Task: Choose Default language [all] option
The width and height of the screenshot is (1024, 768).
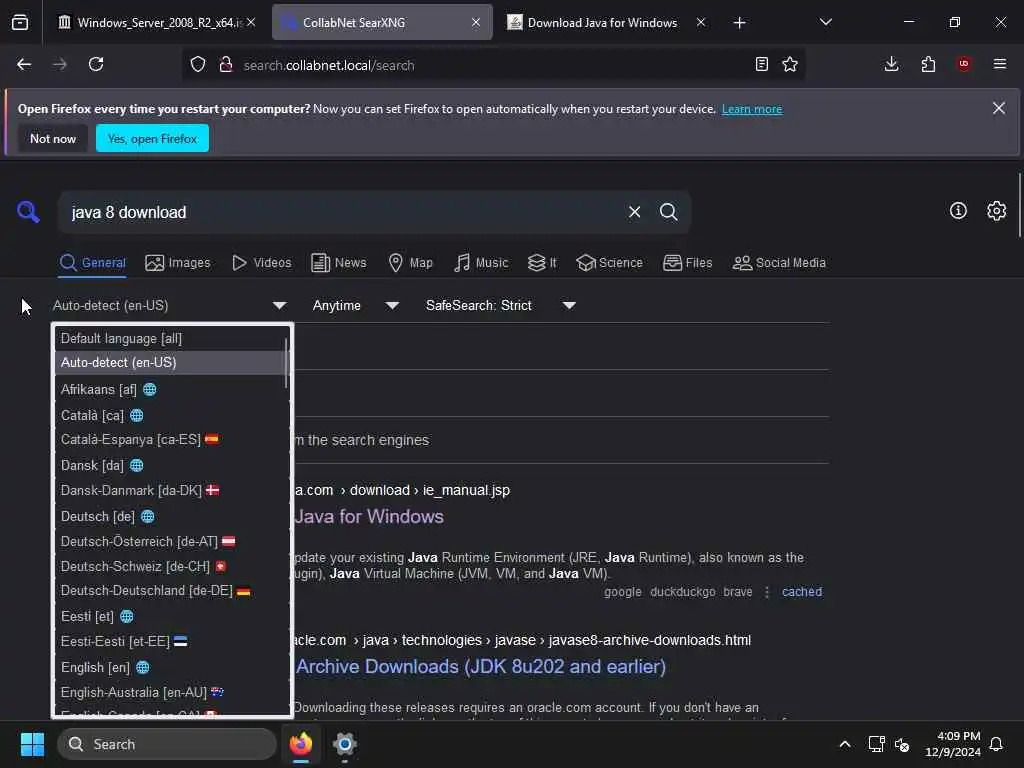Action: tap(170, 338)
